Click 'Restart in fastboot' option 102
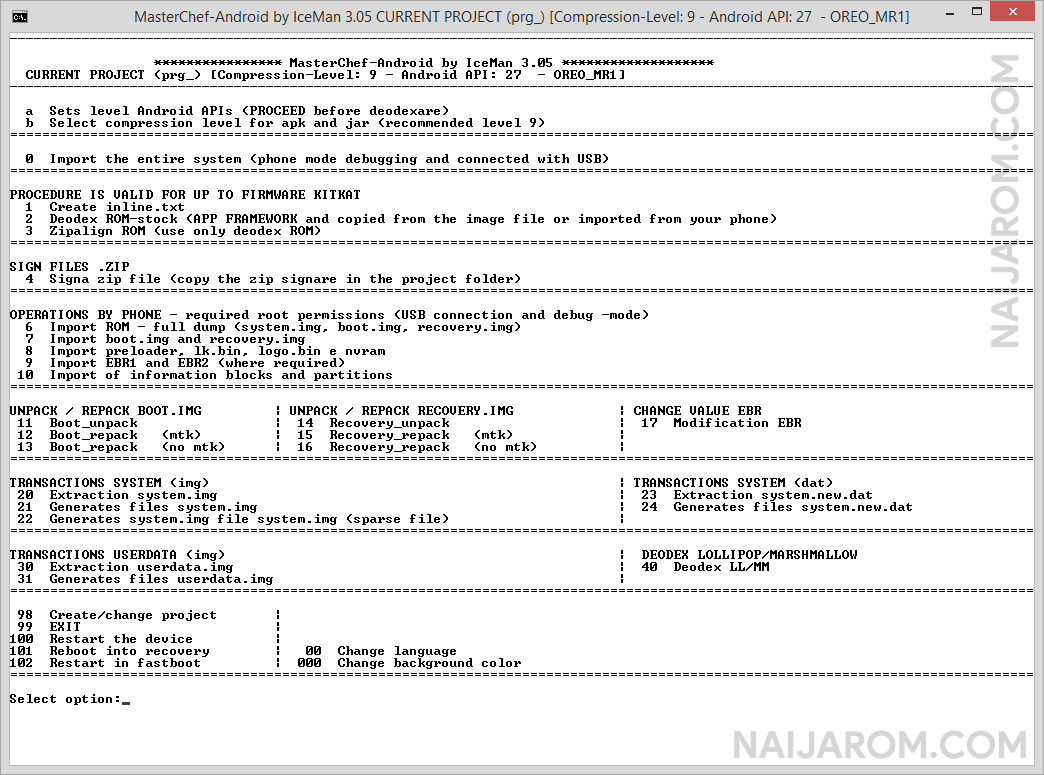 (105, 662)
